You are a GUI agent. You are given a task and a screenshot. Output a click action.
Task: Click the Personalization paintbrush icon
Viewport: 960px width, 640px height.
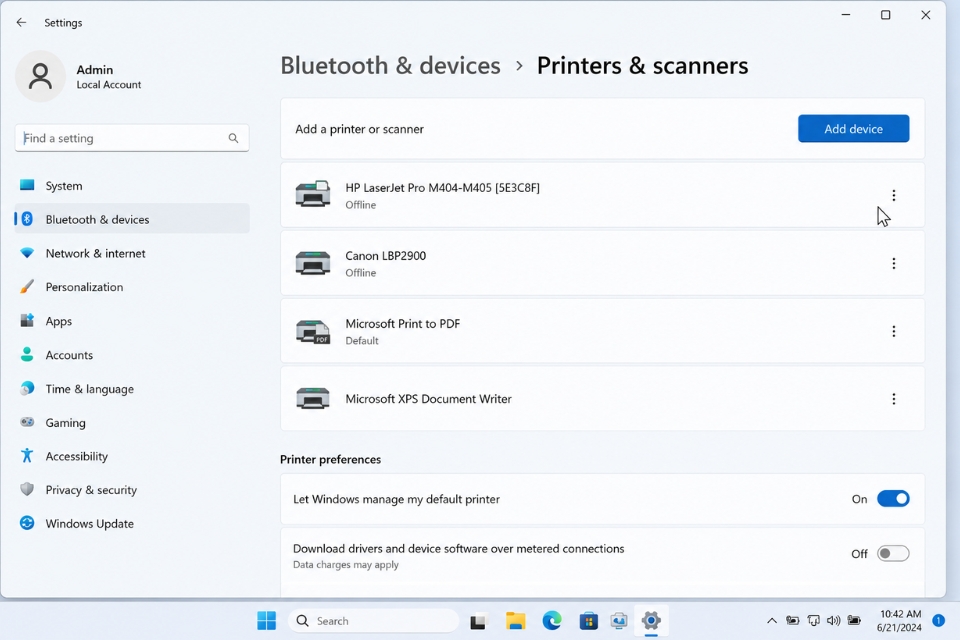tap(27, 287)
